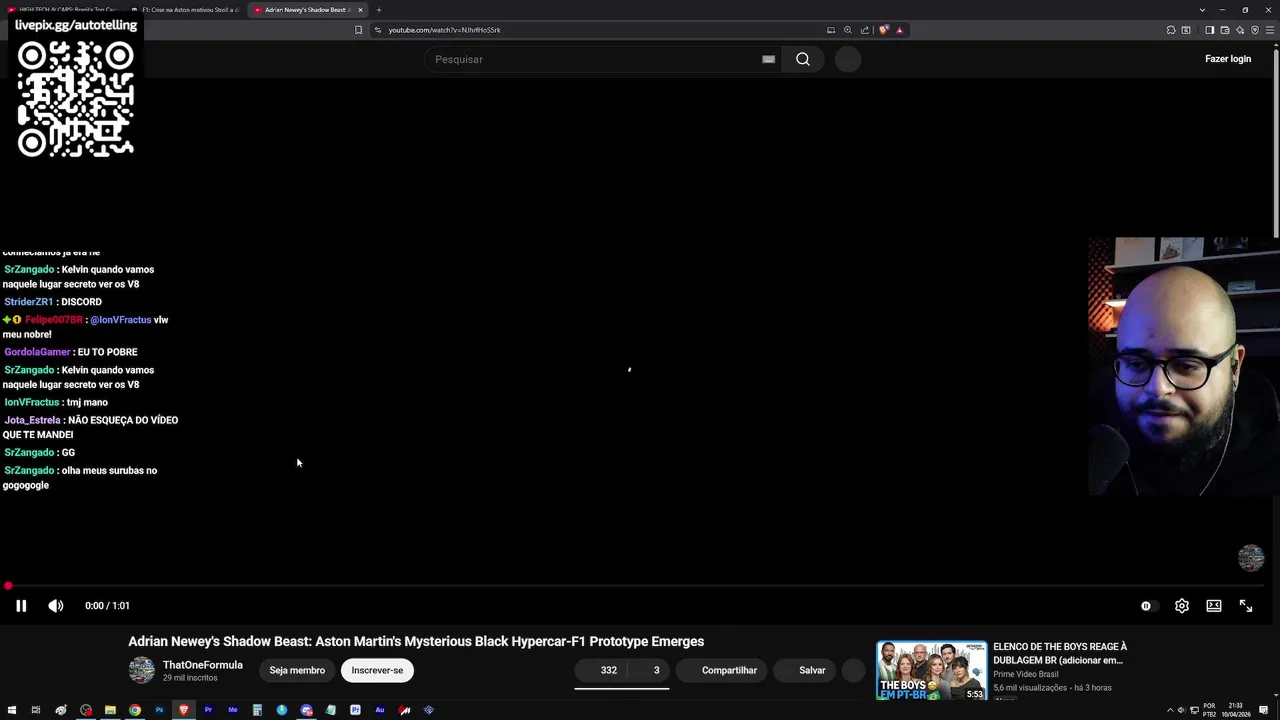Image resolution: width=1280 pixels, height=720 pixels.
Task: Click the video title Adrian Newey's Shadow Beast
Action: click(416, 642)
